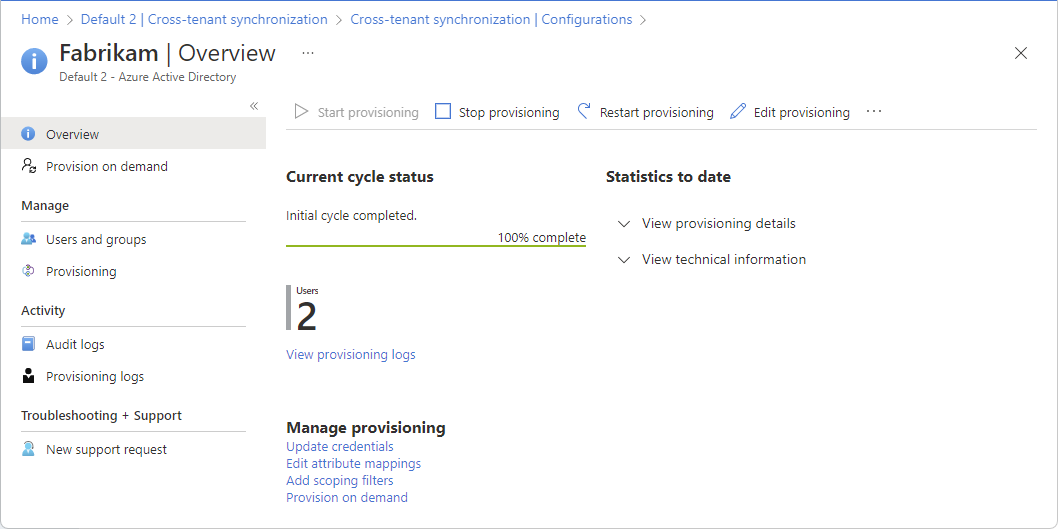Expand View provisioning details

tap(706, 223)
